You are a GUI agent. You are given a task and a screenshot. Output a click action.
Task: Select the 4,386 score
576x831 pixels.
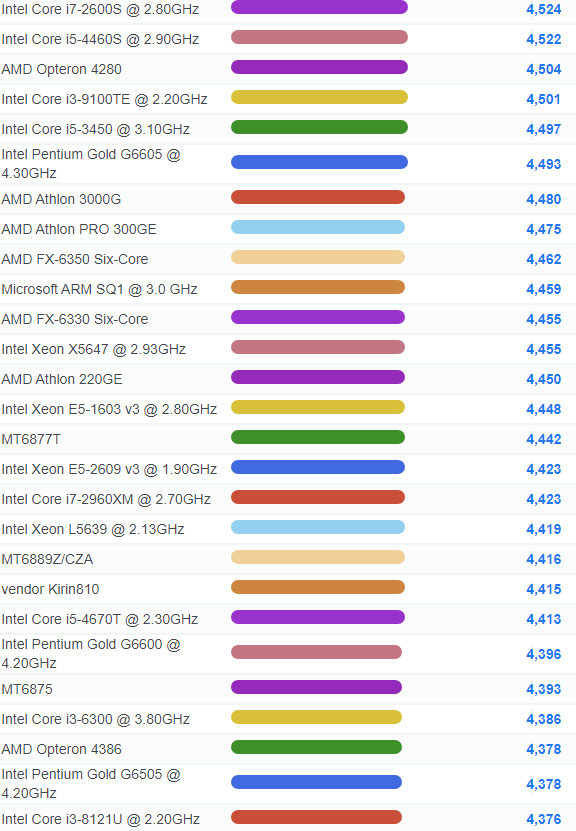pyautogui.click(x=543, y=719)
